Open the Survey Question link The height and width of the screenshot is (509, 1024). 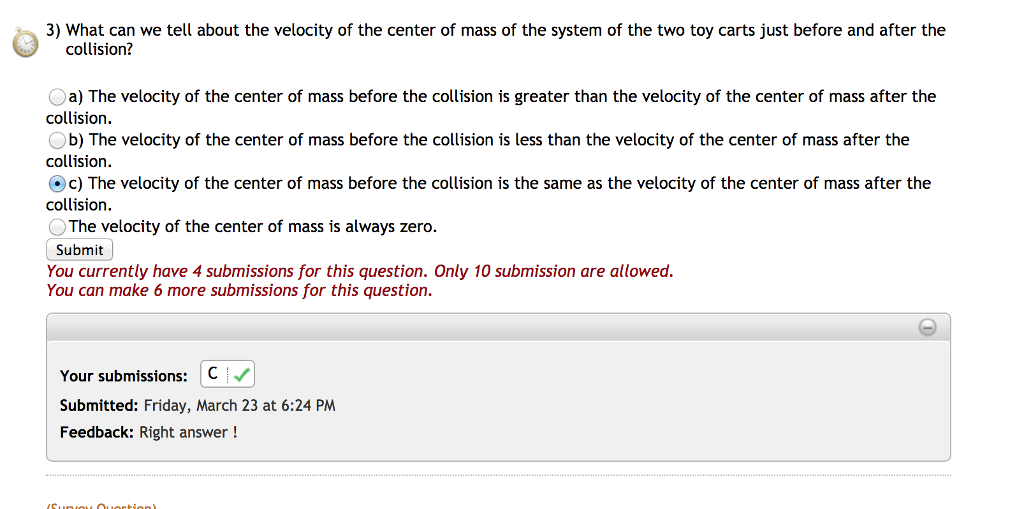101,505
